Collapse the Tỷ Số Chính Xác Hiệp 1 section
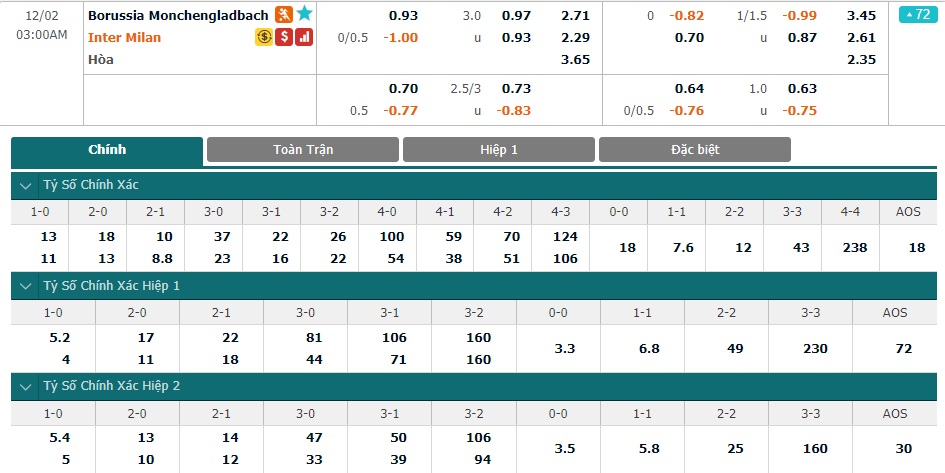 (25, 286)
